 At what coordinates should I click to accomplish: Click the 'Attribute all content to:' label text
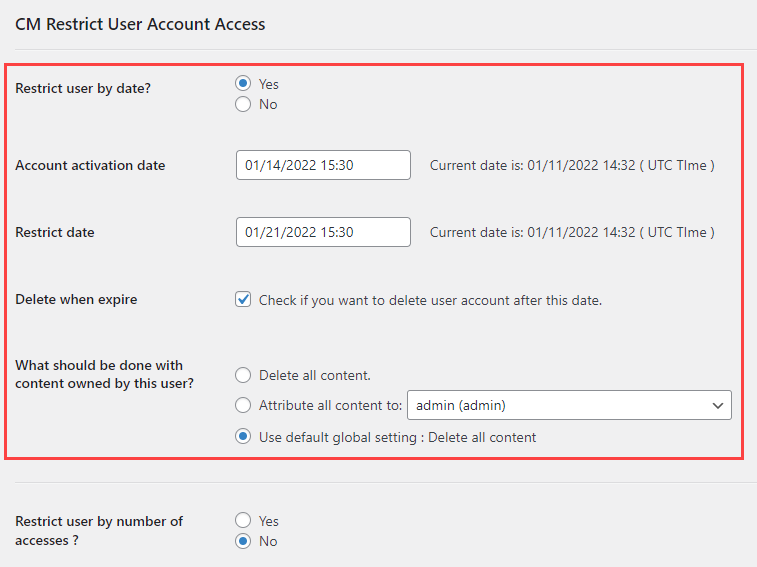(330, 405)
